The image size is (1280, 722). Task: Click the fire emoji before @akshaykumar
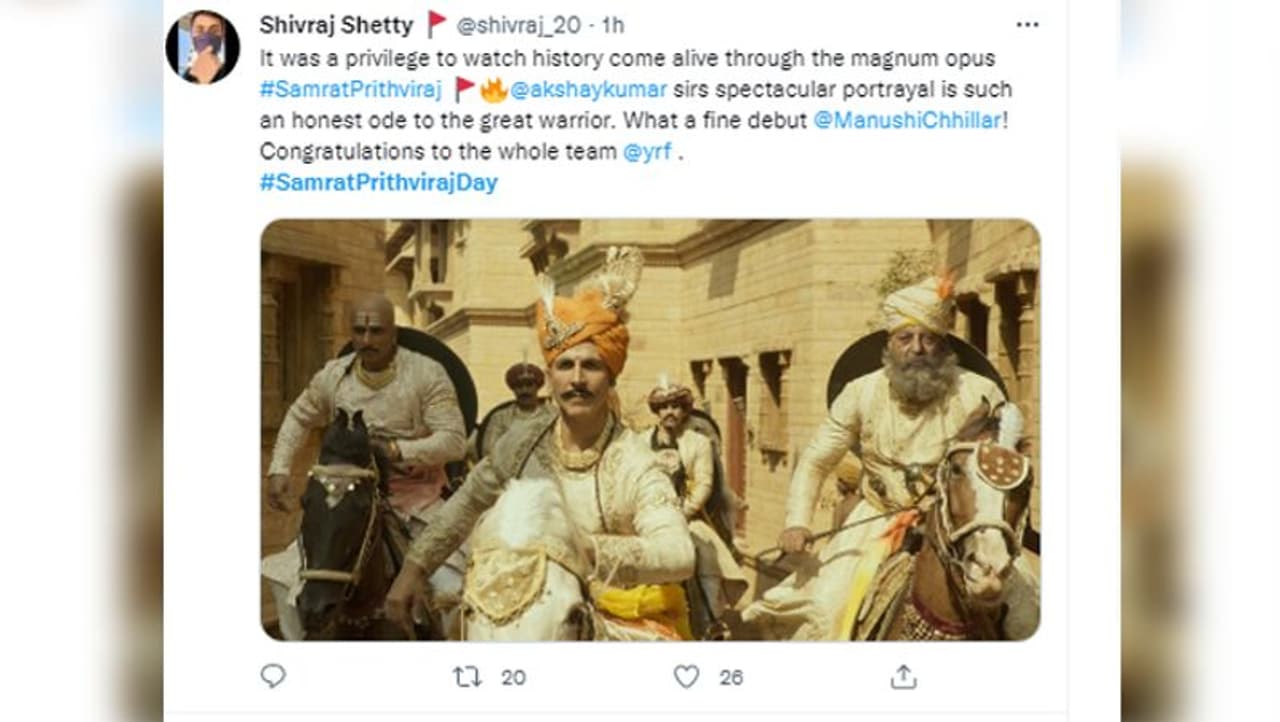[x=493, y=90]
